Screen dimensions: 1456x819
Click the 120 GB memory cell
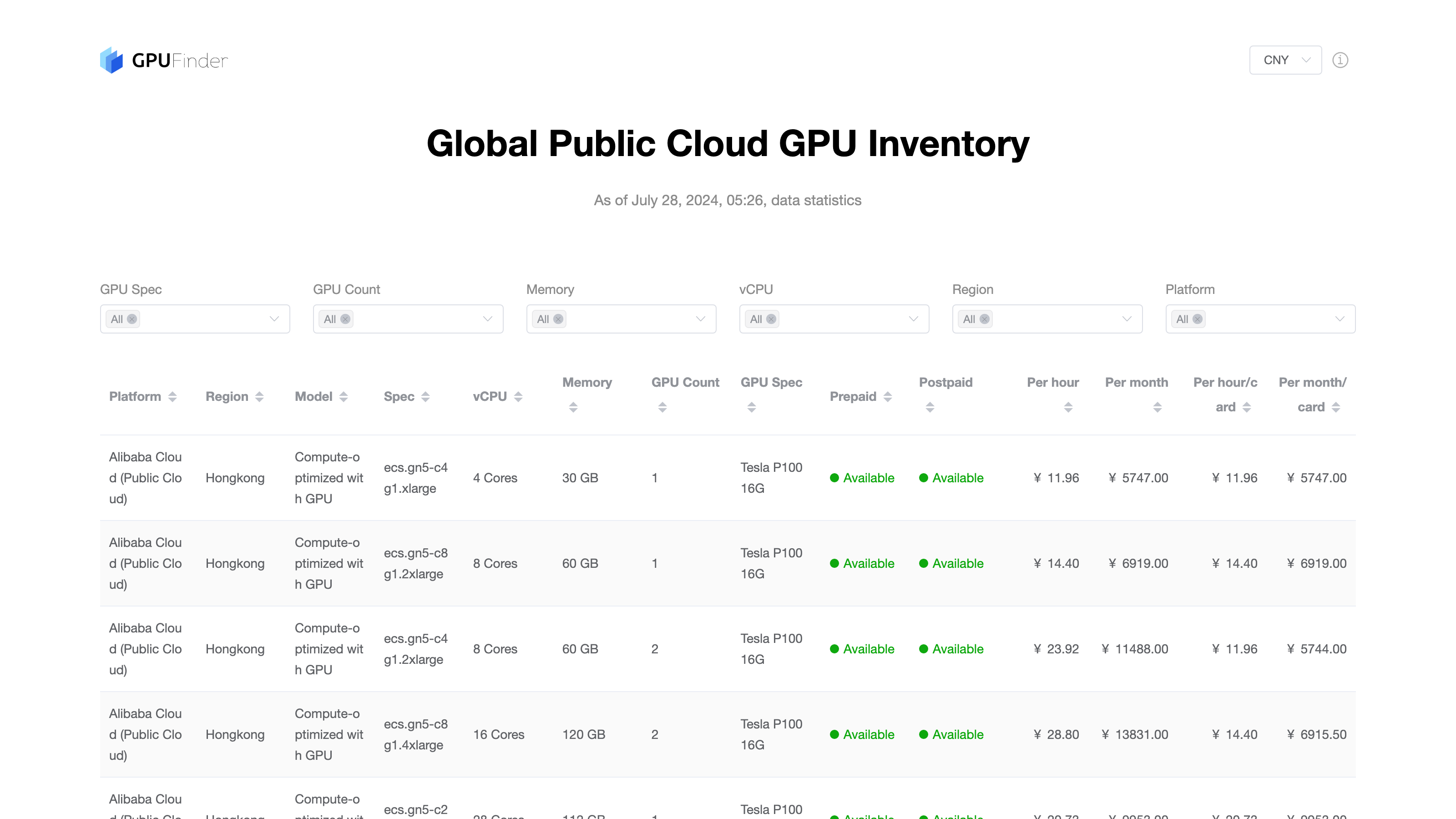583,734
